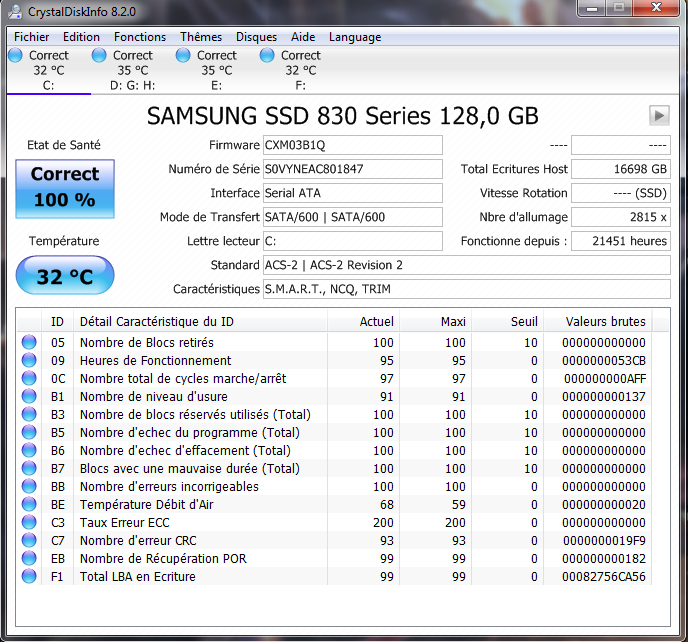Click status orb for ID B3 row
Image resolution: width=688 pixels, height=642 pixels.
[x=29, y=414]
